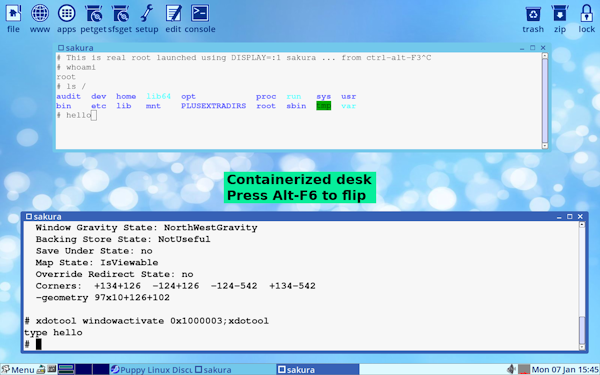Click the 'sbin' directory in ls output
Viewport: 600px width, 375px height.
pos(296,106)
